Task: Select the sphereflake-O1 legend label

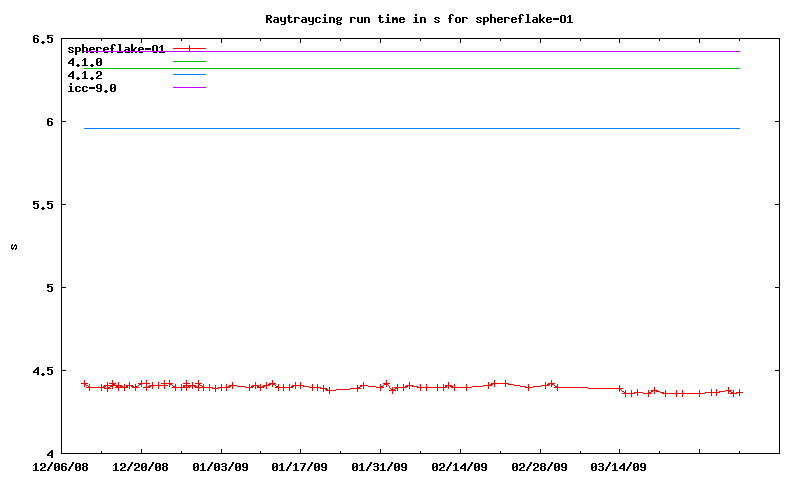Action: point(116,49)
